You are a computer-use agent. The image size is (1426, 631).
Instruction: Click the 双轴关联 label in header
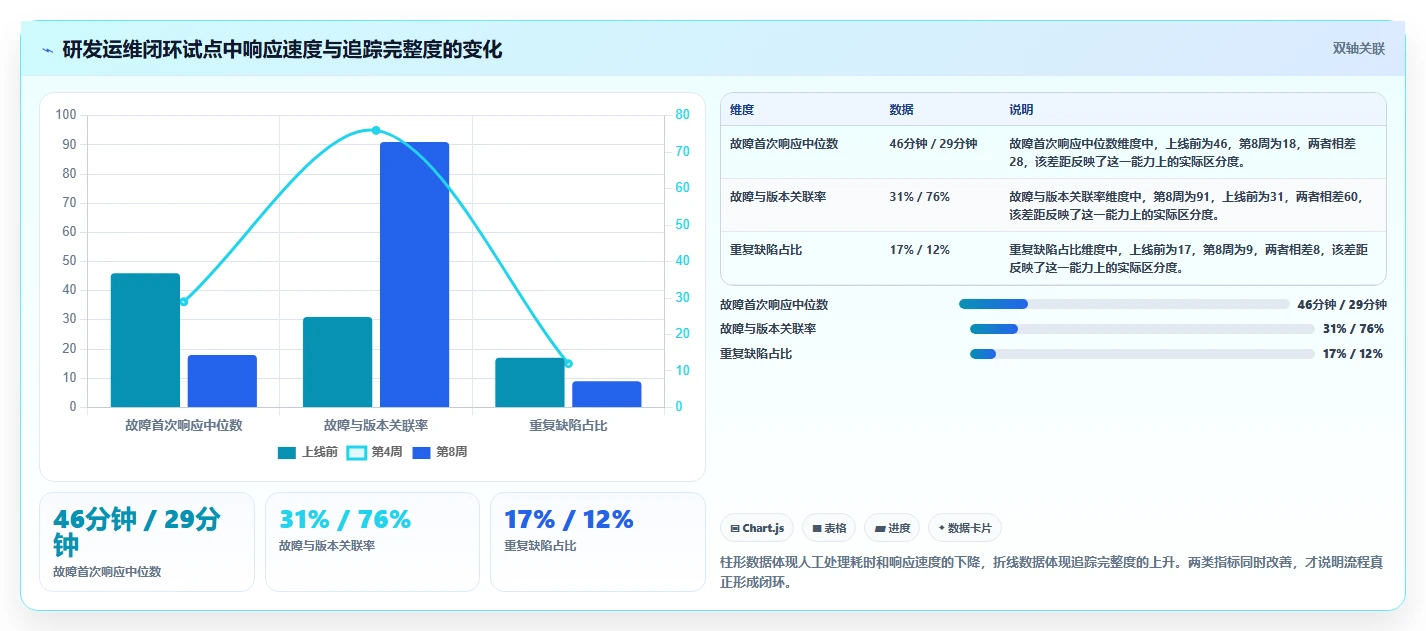tap(1359, 48)
